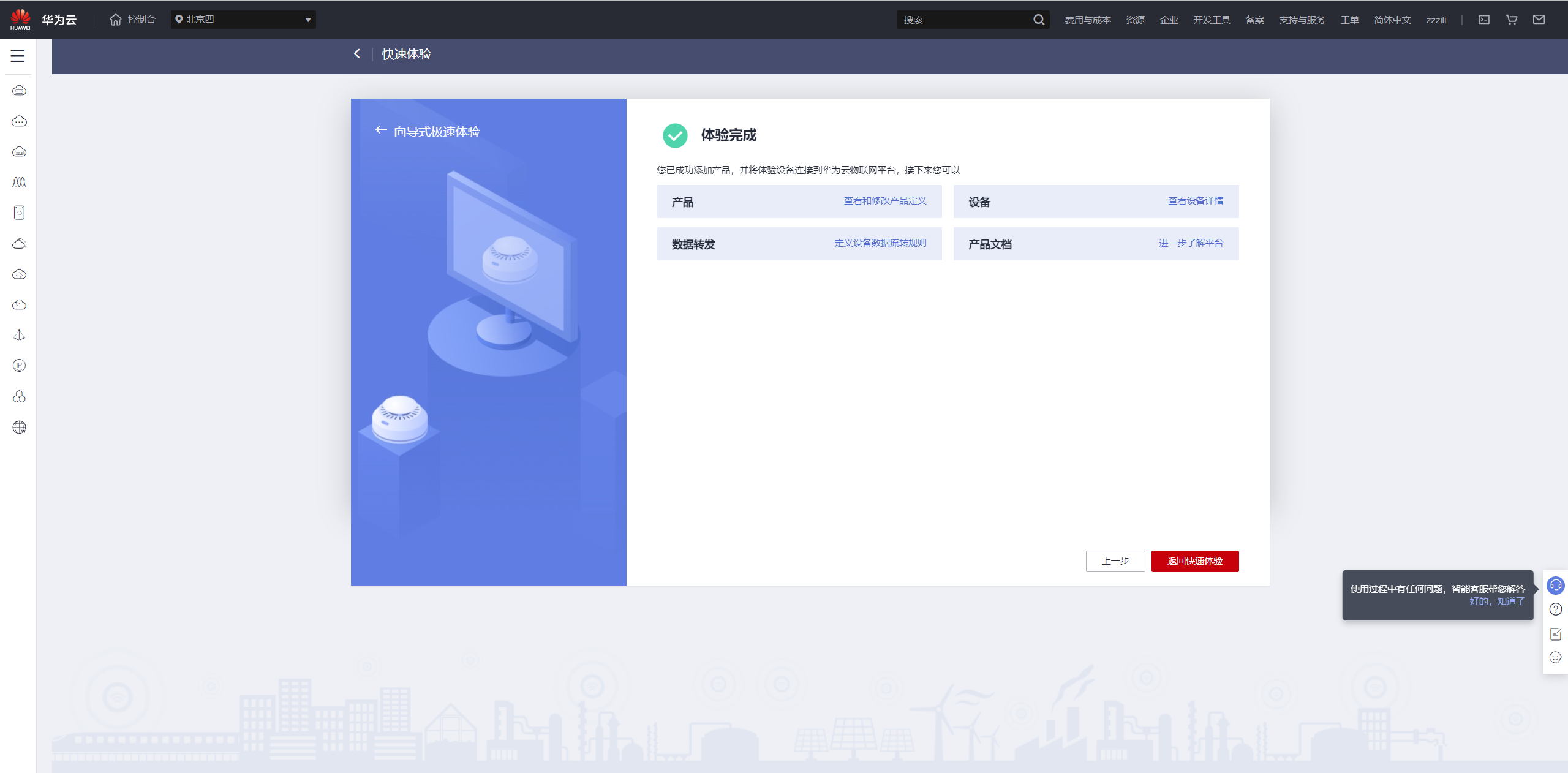
Task: Open the 查看和修改产品定义 link
Action: [x=884, y=201]
